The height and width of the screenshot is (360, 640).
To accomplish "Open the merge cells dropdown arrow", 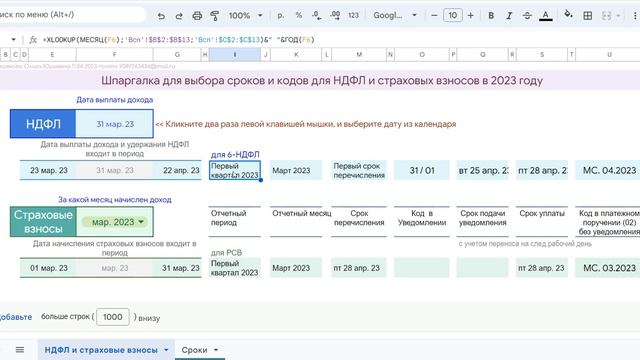I will (618, 16).
